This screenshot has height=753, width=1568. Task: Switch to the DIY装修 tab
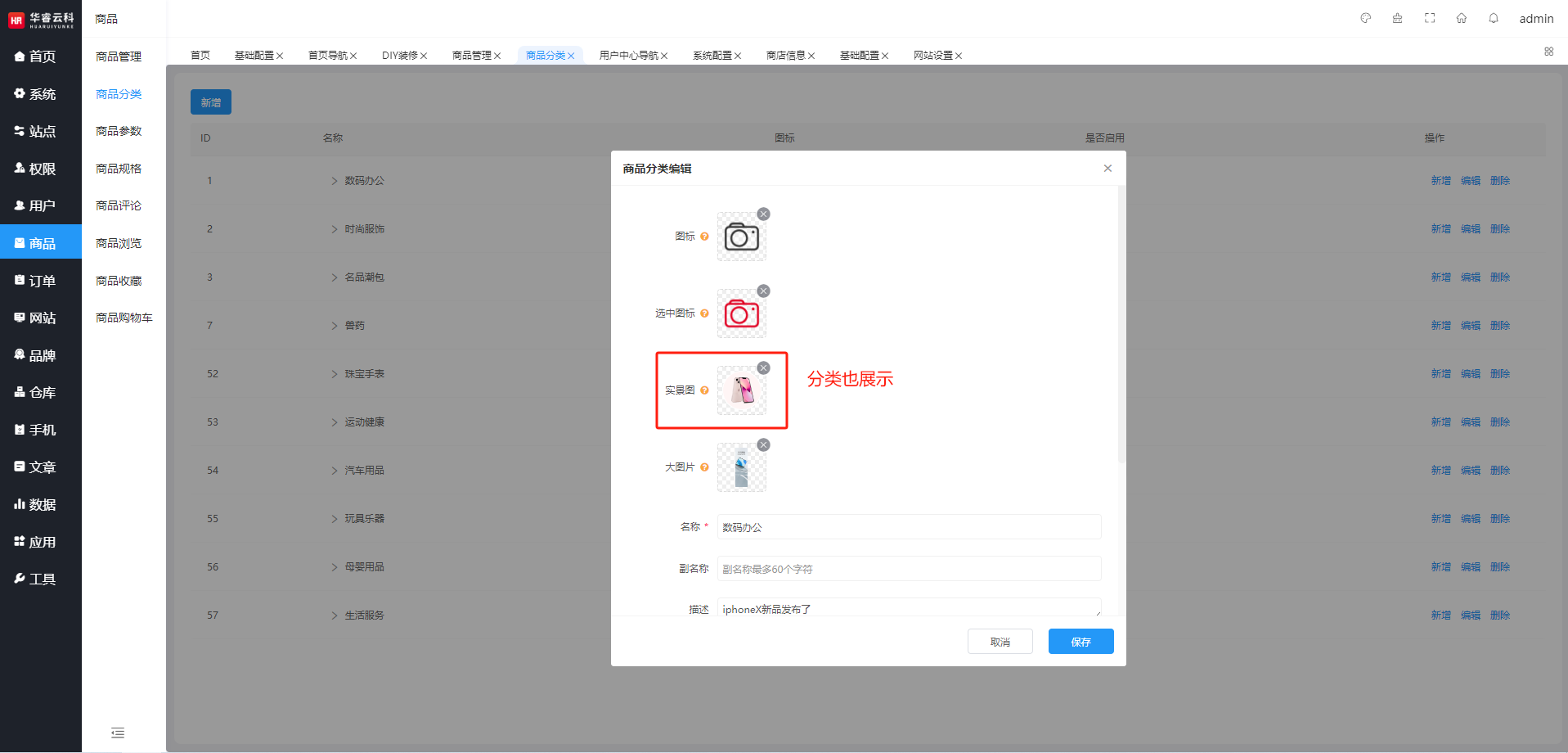399,56
